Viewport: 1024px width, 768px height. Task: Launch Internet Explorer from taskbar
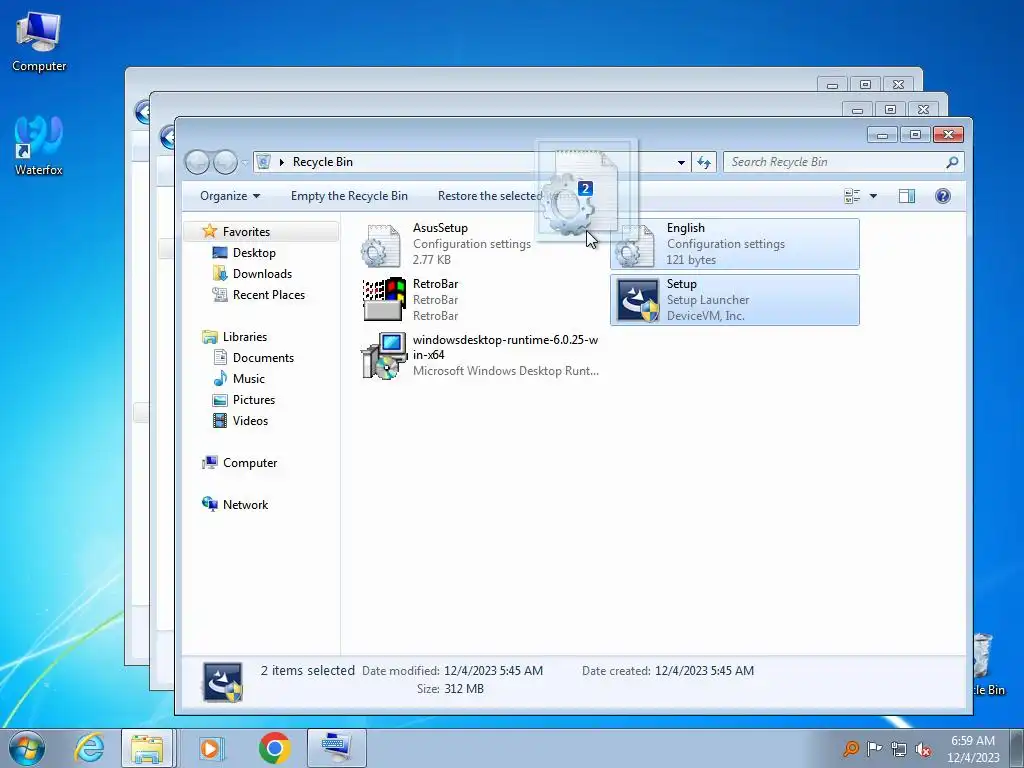(89, 748)
